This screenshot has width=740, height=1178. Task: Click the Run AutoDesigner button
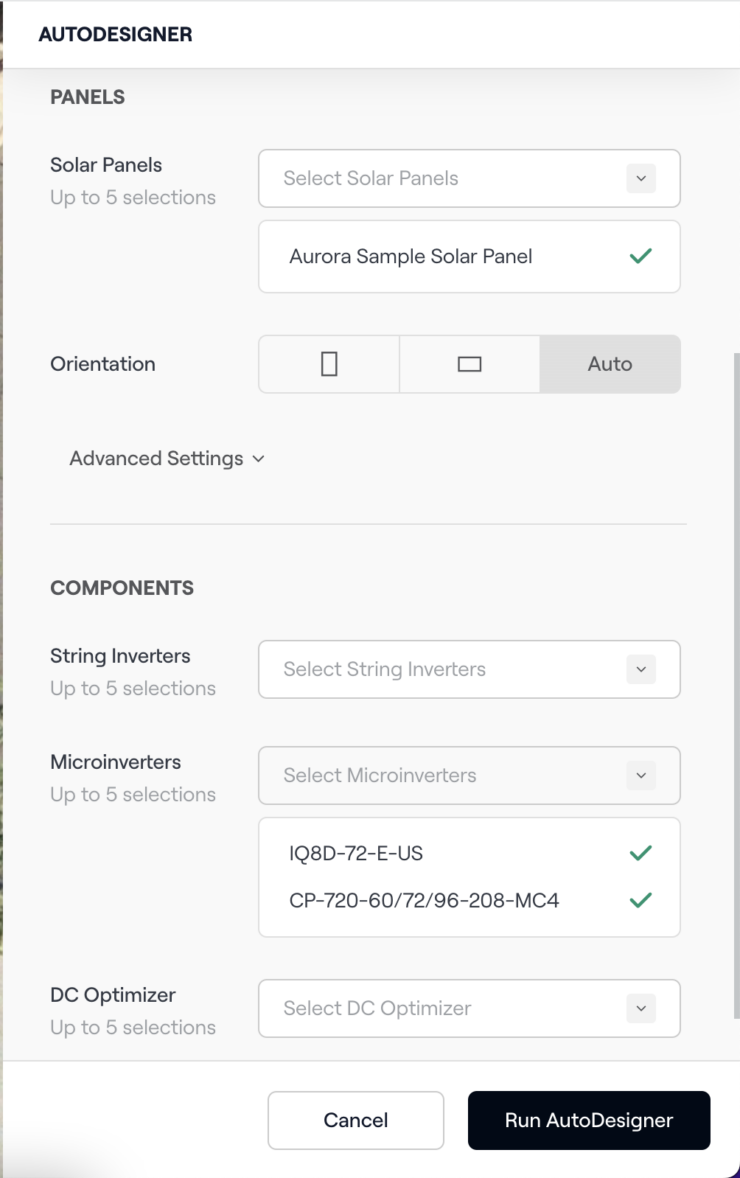588,1120
